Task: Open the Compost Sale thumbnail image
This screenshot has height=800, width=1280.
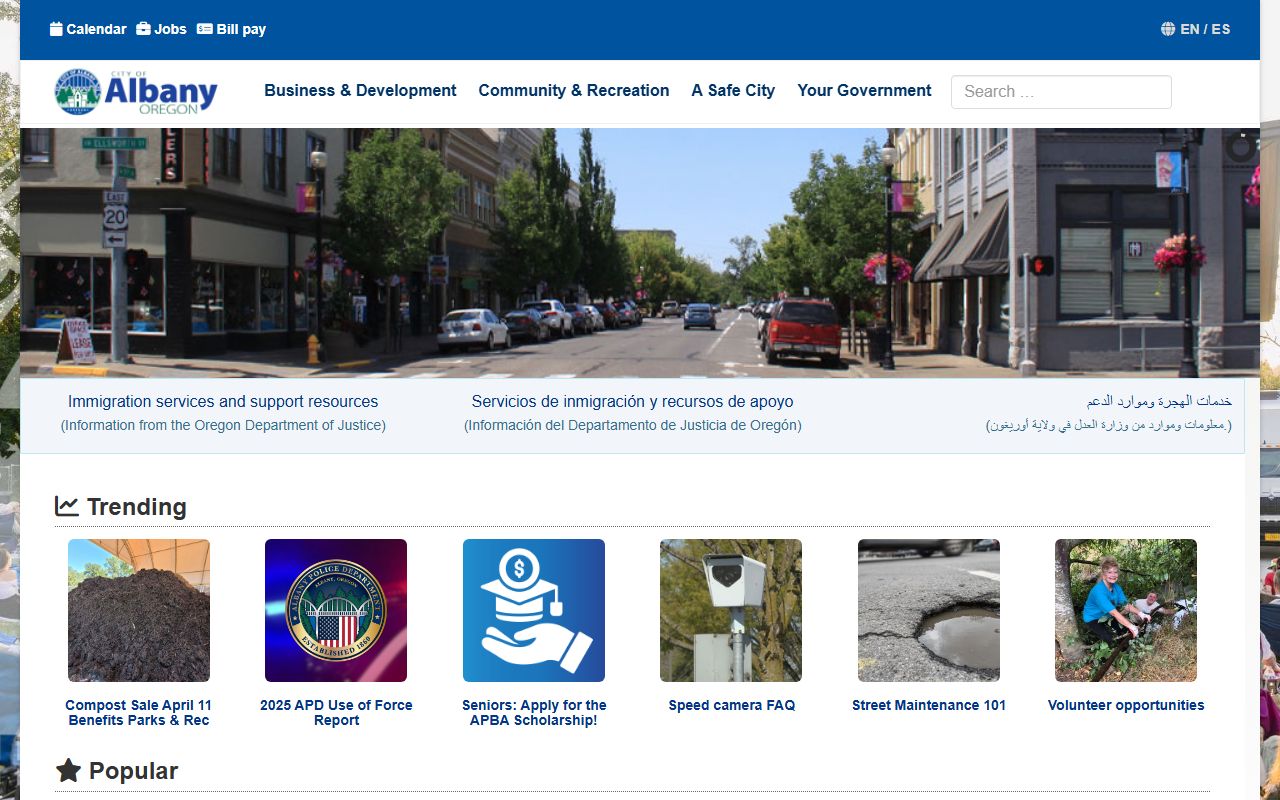Action: pos(139,610)
